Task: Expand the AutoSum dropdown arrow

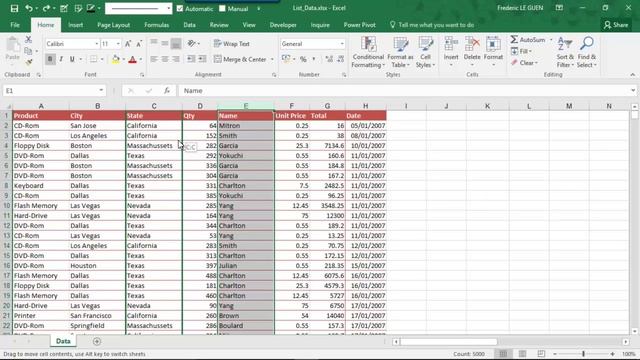Action: click(x=551, y=40)
